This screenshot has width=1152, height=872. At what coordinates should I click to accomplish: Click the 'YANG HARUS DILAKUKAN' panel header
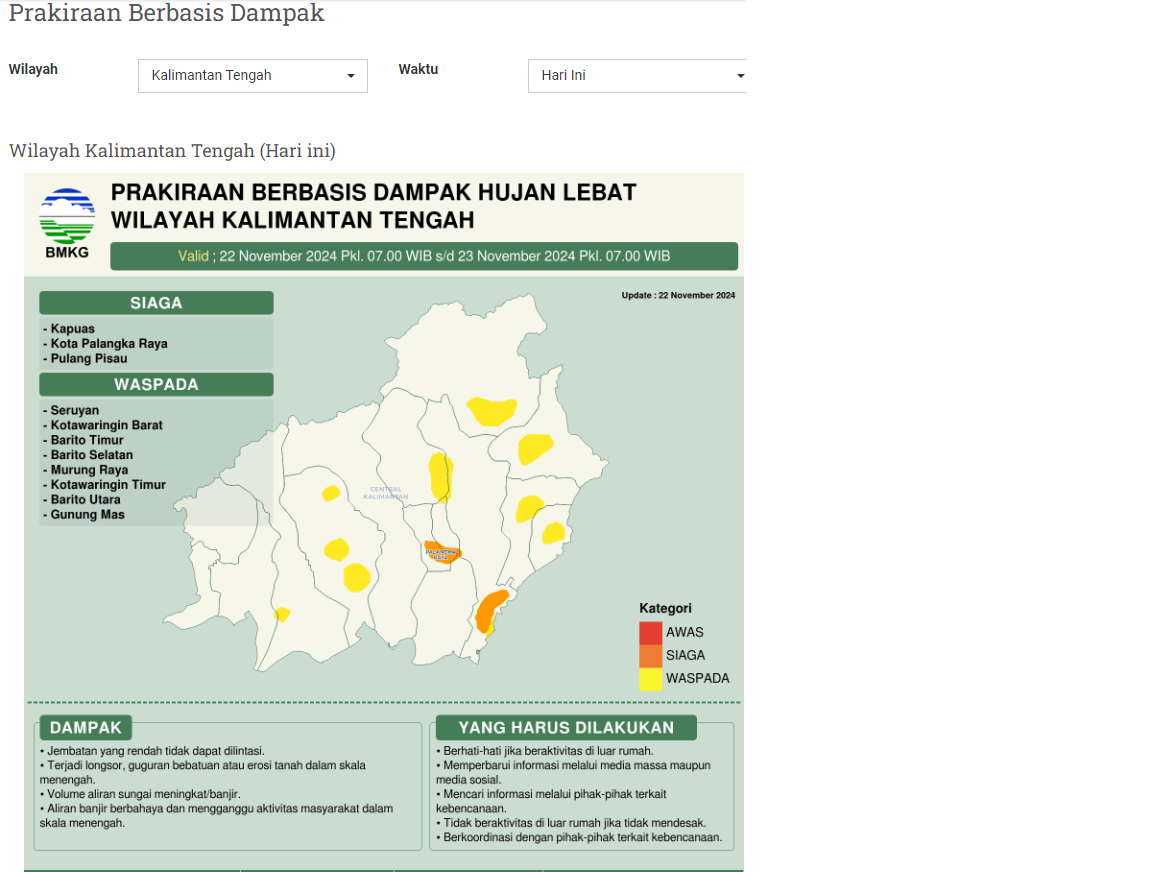tap(566, 728)
